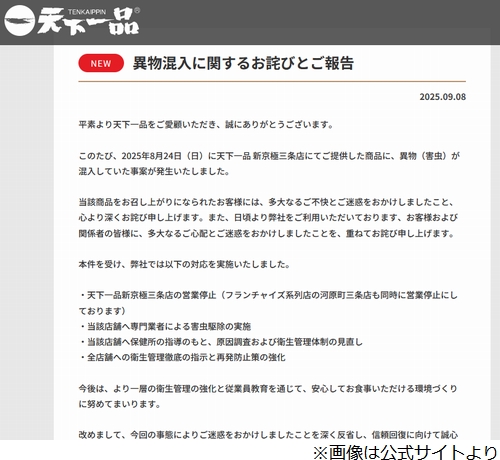Click the line beginning 心より深くお詫び申し上げます
Image resolution: width=500 pixels, height=460 pixels.
[x=268, y=218]
